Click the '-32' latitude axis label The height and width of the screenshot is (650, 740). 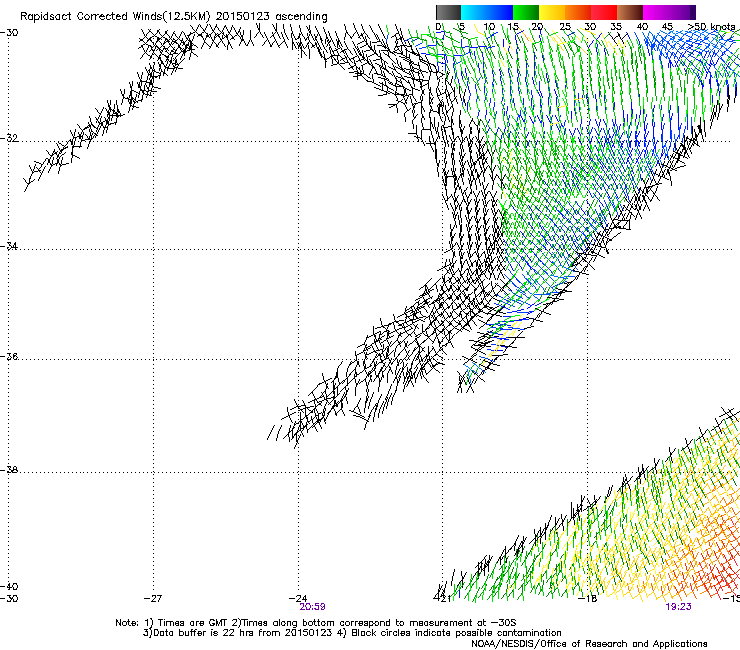tap(9, 138)
